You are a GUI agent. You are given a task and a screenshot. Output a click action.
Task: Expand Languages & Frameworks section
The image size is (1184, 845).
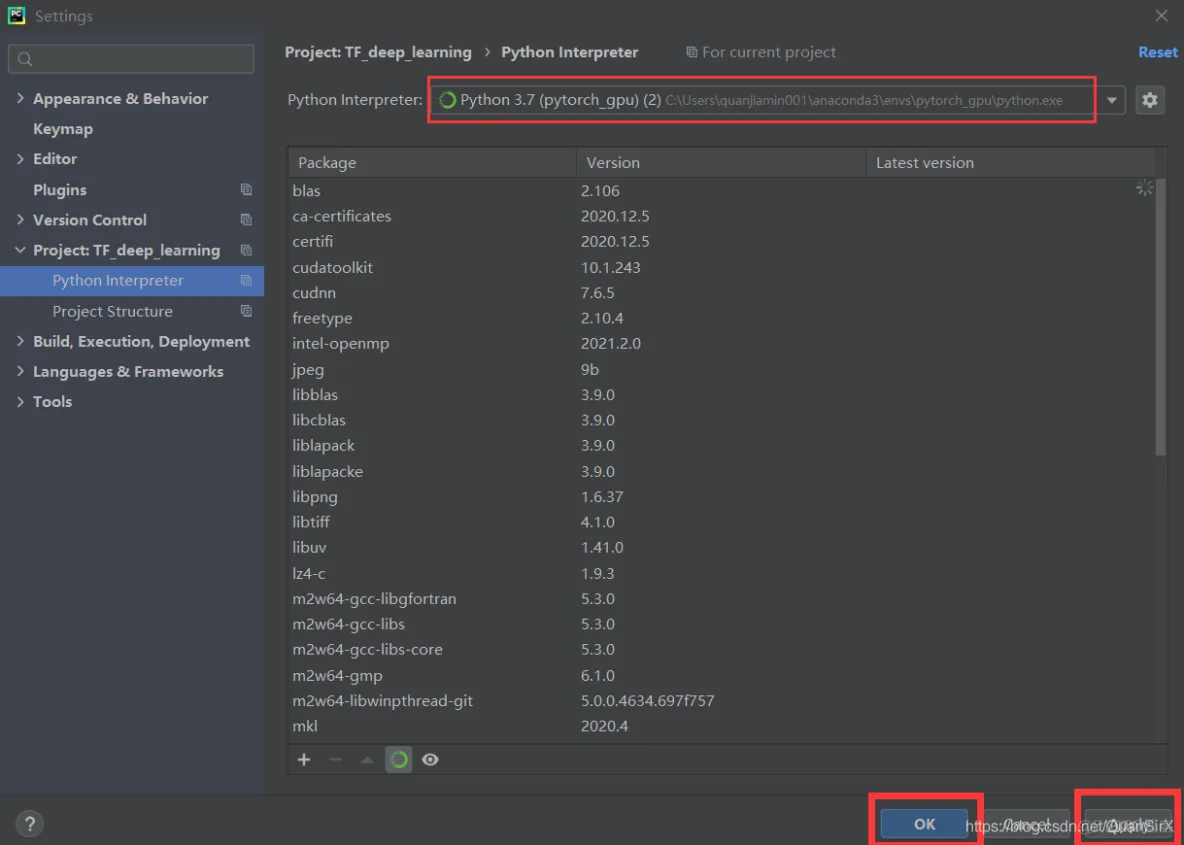coord(20,372)
